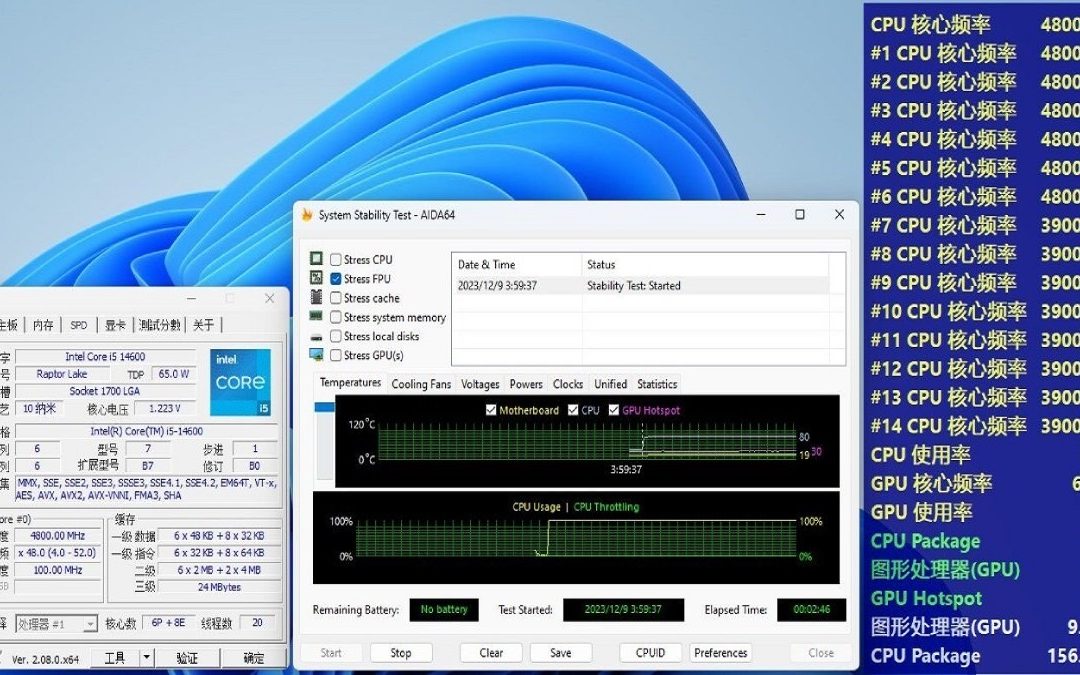The height and width of the screenshot is (675, 1080).
Task: Toggle the Motherboard graph checkbox
Action: (491, 410)
